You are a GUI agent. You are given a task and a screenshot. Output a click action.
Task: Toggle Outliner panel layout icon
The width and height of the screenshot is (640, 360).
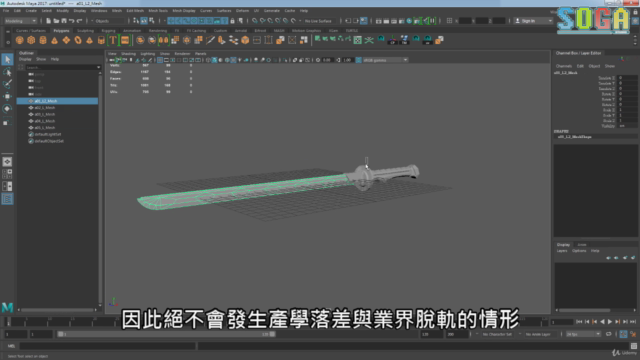tap(7, 199)
